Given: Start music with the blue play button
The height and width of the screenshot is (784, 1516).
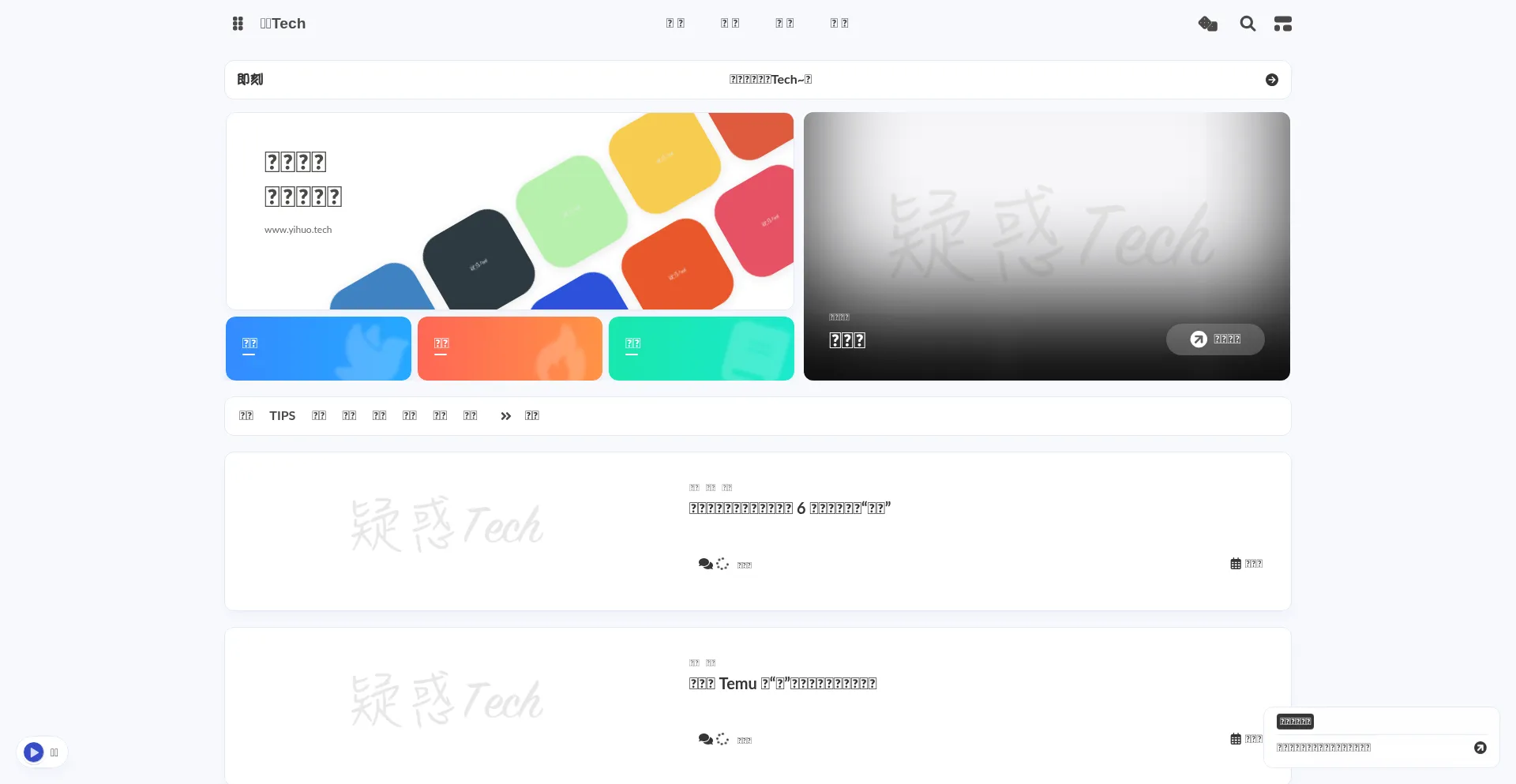Looking at the screenshot, I should click(x=33, y=752).
